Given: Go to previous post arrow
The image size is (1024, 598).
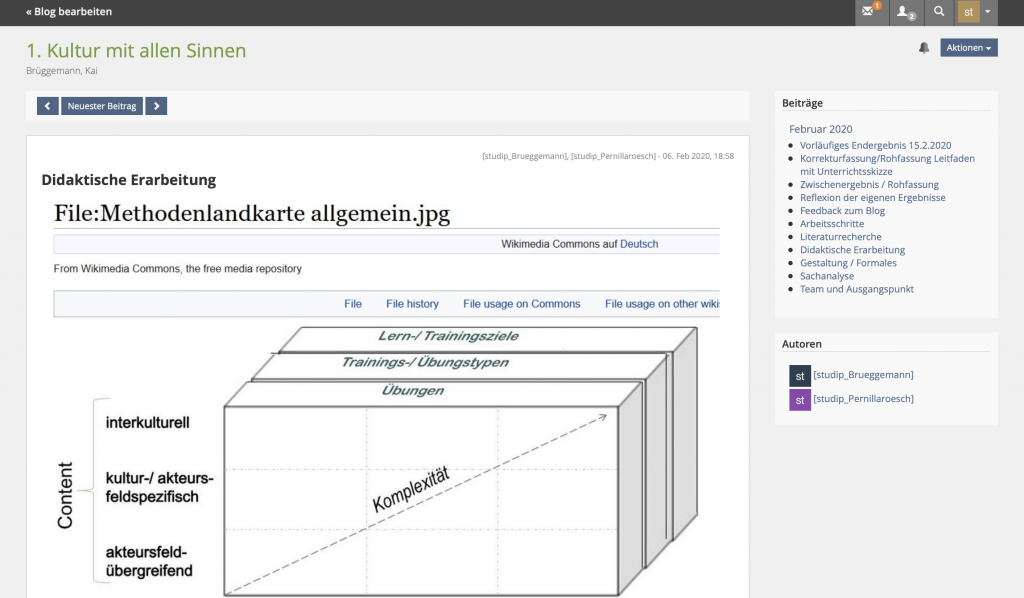Looking at the screenshot, I should [48, 106].
